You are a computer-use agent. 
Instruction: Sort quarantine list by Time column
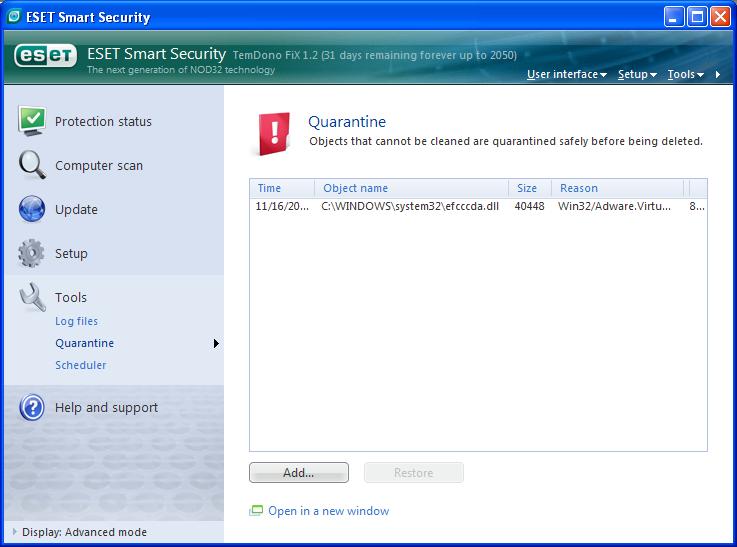click(x=282, y=188)
